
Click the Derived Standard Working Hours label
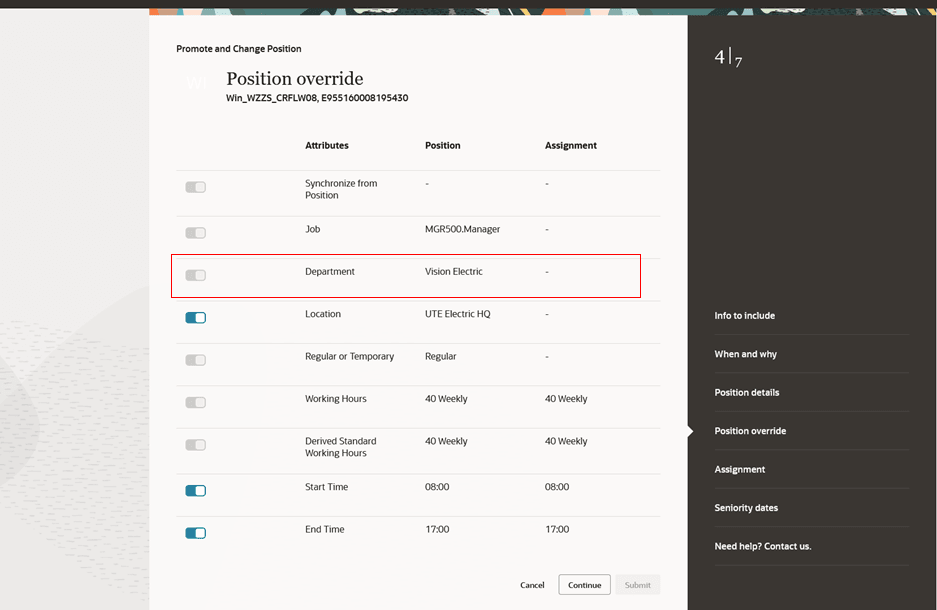pyautogui.click(x=341, y=447)
